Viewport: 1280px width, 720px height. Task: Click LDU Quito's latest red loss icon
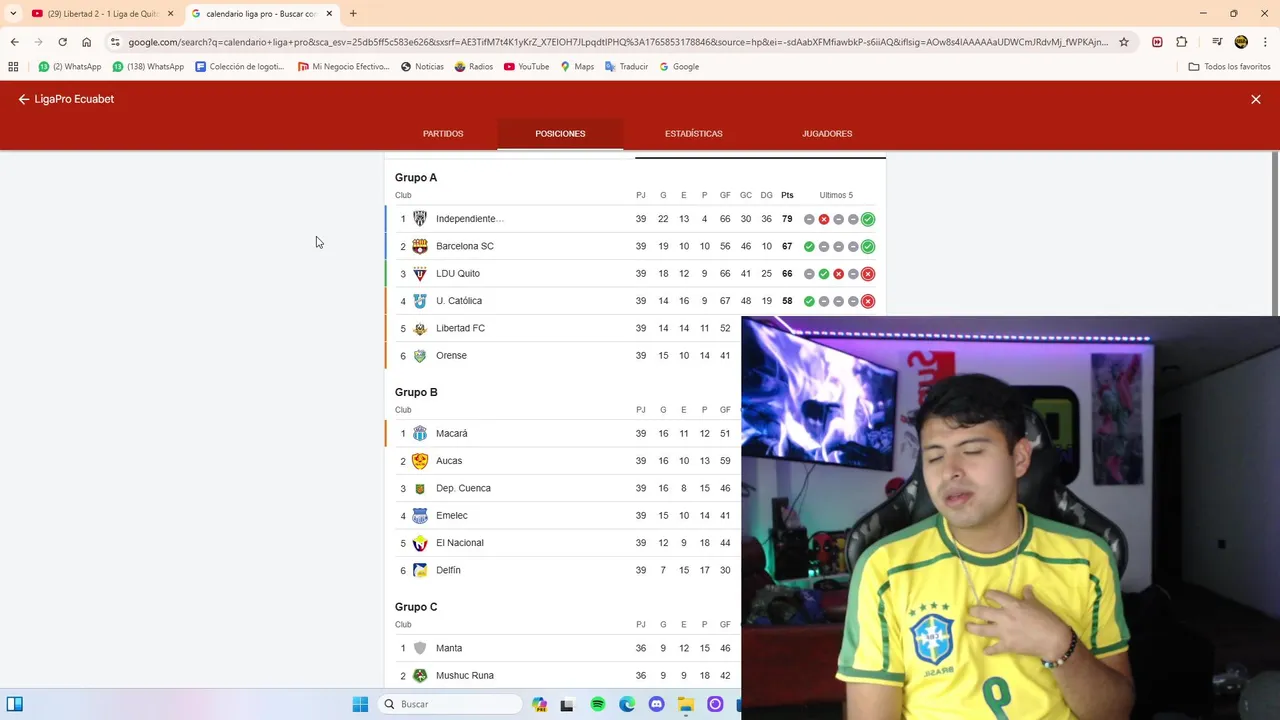(x=868, y=274)
